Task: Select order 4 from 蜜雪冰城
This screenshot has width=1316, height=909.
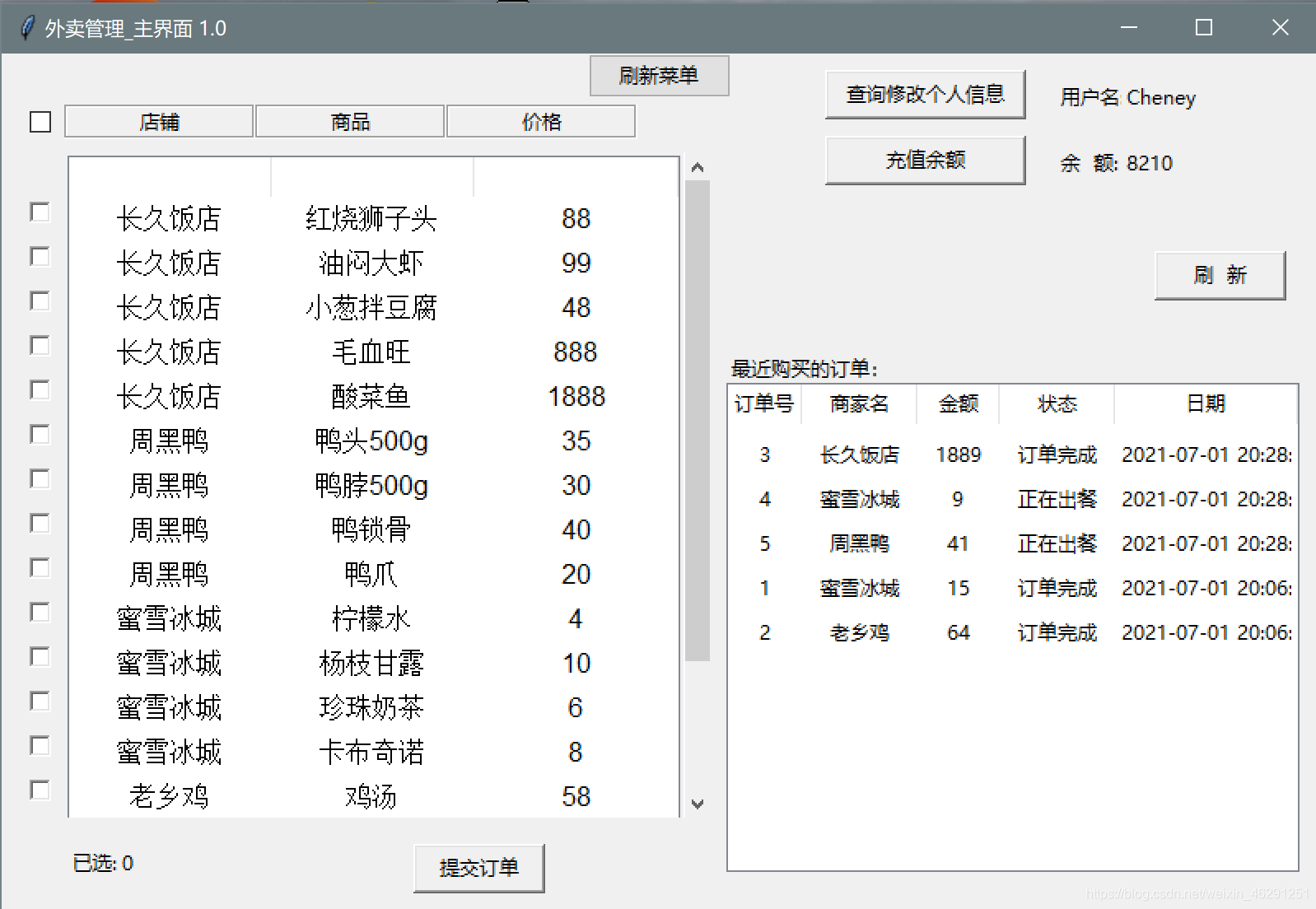Action: point(1012,499)
